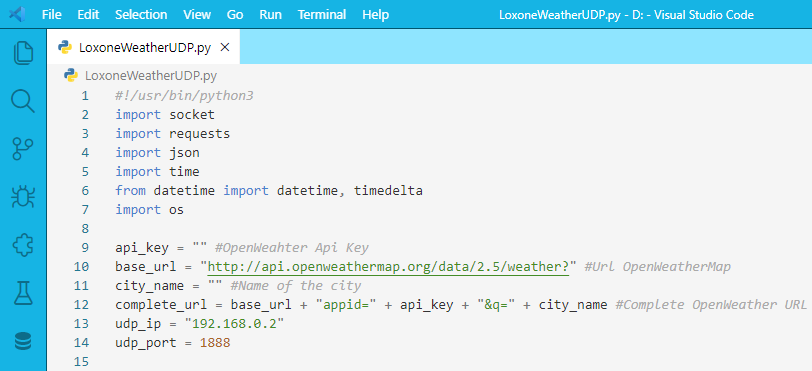Click the '#OpenWeahter Api Key' comment
Viewport: 812px width, 371px height.
click(292, 248)
